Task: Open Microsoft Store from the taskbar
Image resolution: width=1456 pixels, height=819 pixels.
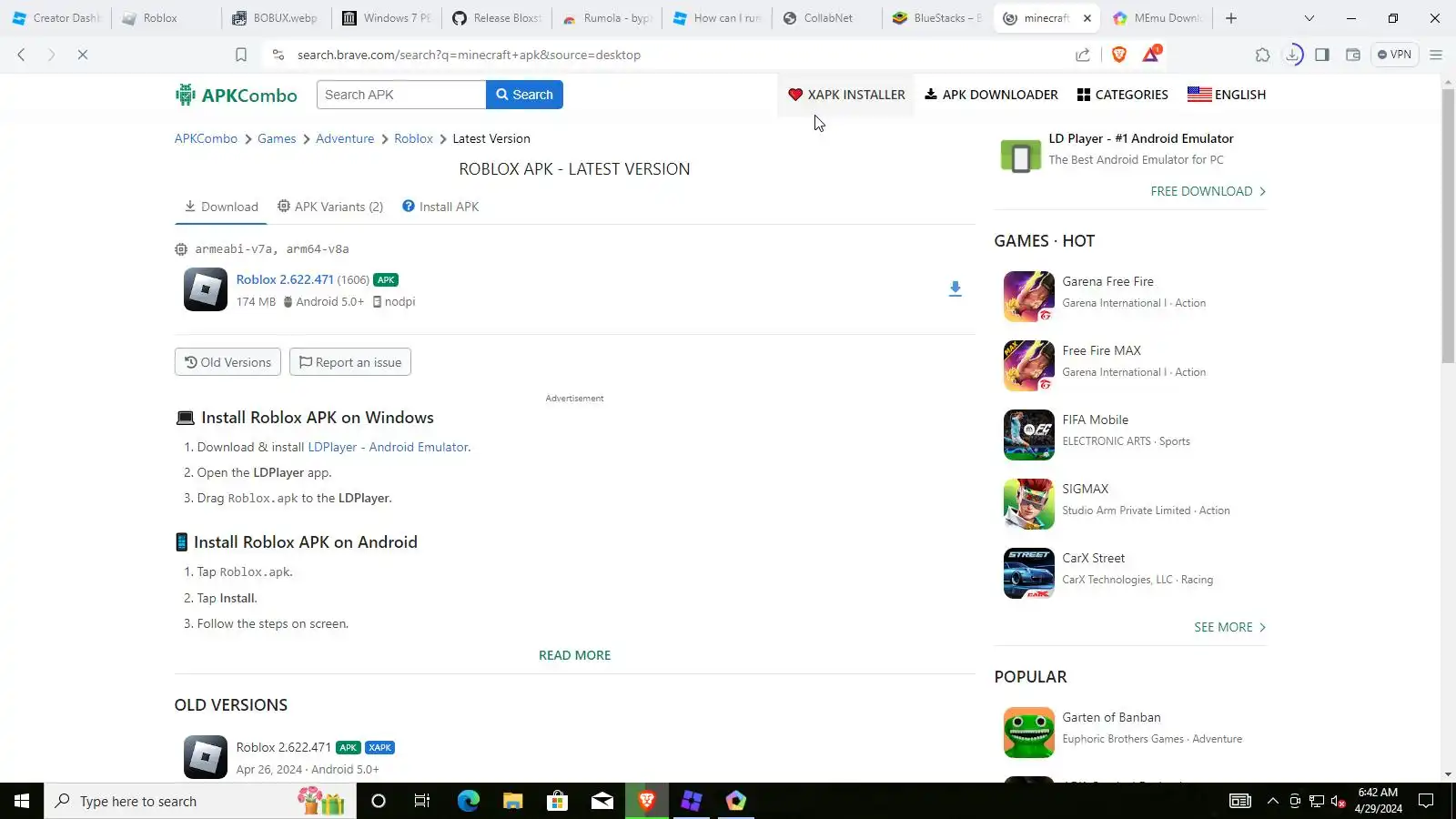Action: pos(557,801)
